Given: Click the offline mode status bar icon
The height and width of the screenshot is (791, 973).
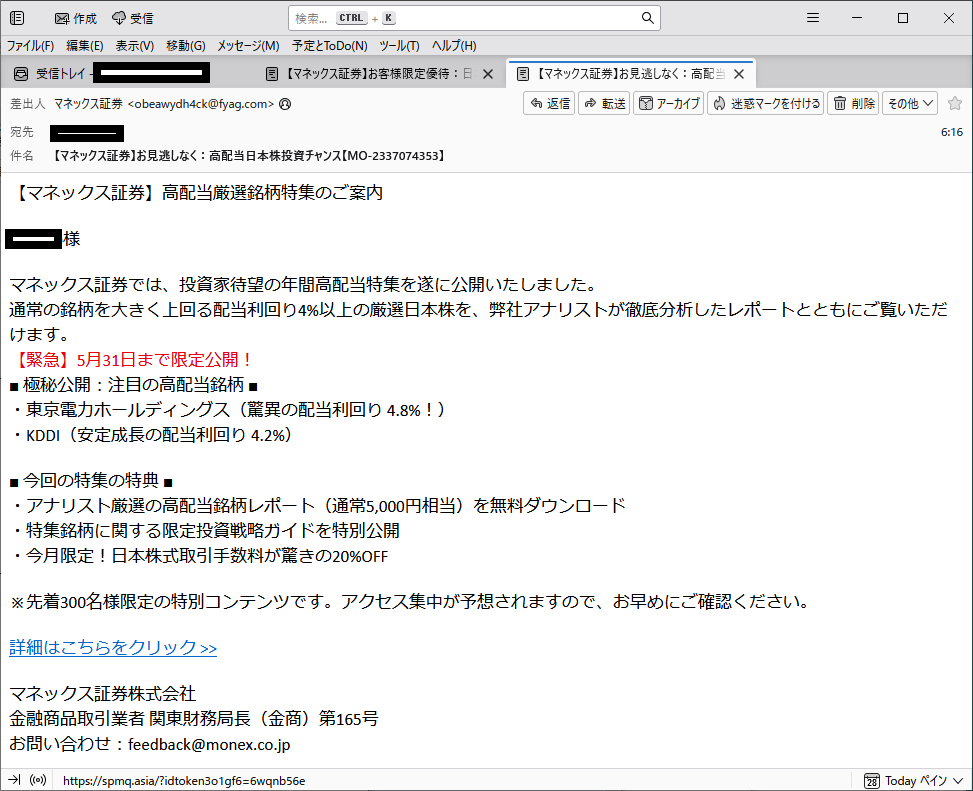Looking at the screenshot, I should click(x=14, y=780).
